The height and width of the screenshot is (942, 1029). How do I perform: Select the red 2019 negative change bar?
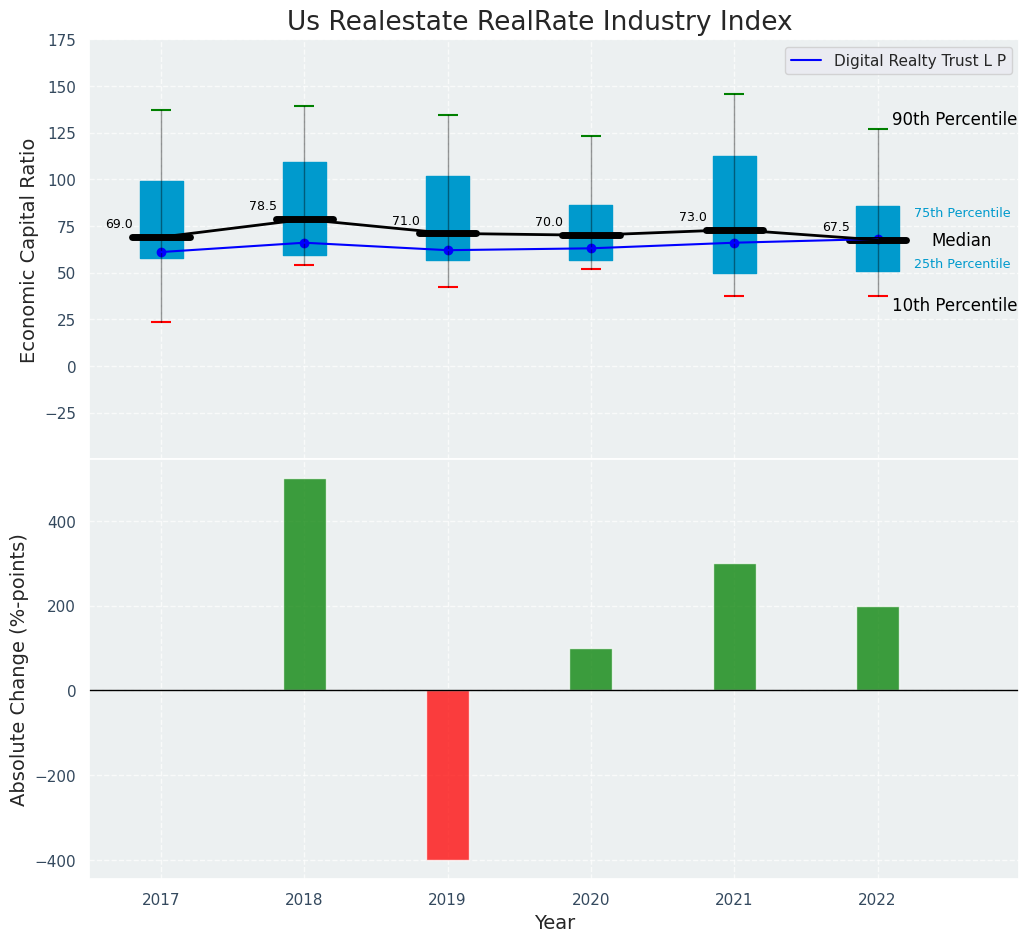pyautogui.click(x=448, y=775)
